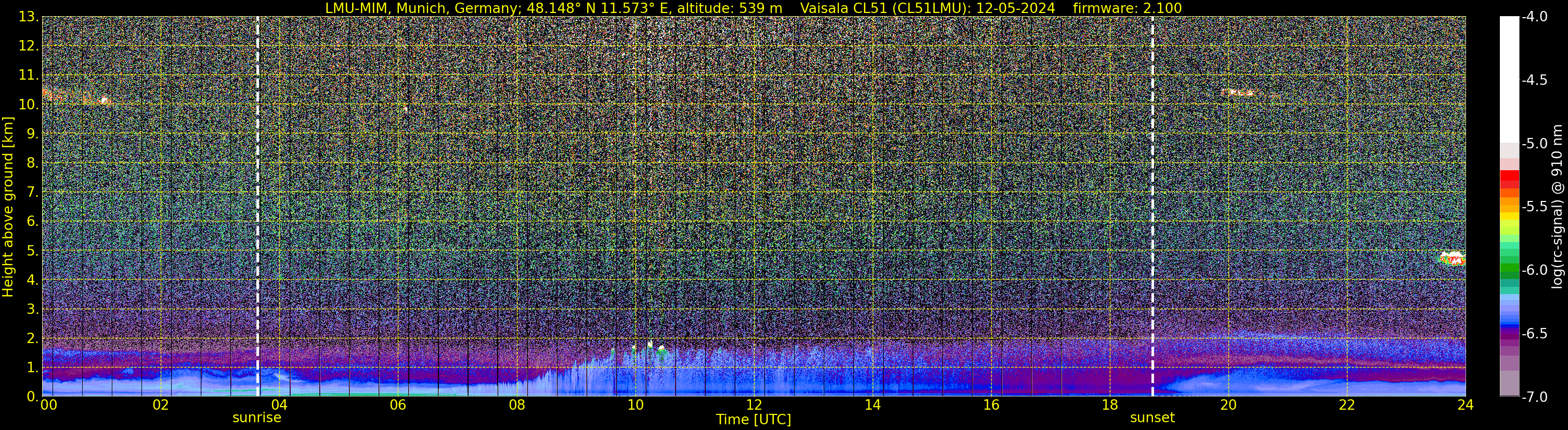Click the y-axis tick label '6.'

point(32,222)
